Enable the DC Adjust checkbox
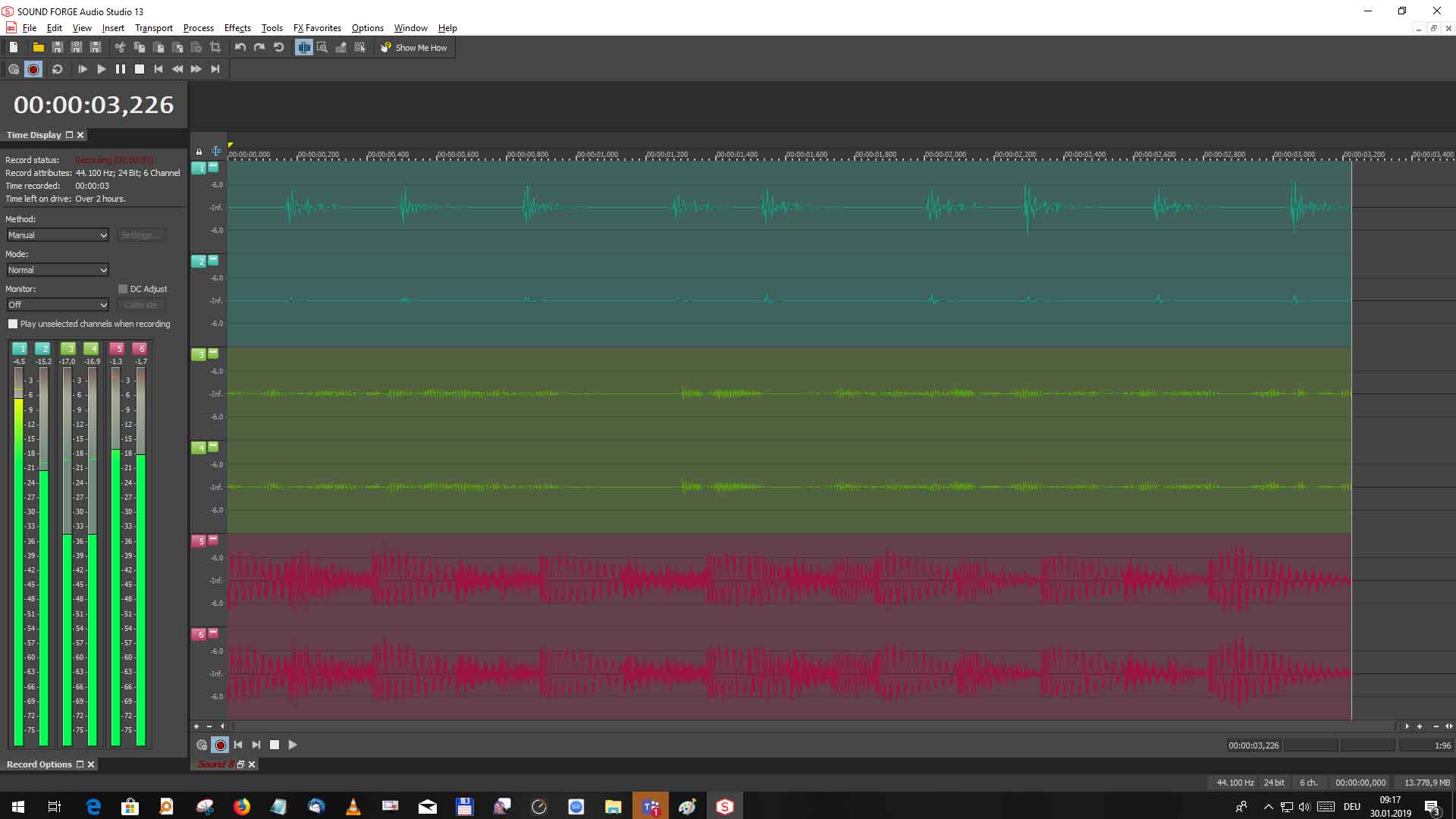This screenshot has height=819, width=1456. 122,289
